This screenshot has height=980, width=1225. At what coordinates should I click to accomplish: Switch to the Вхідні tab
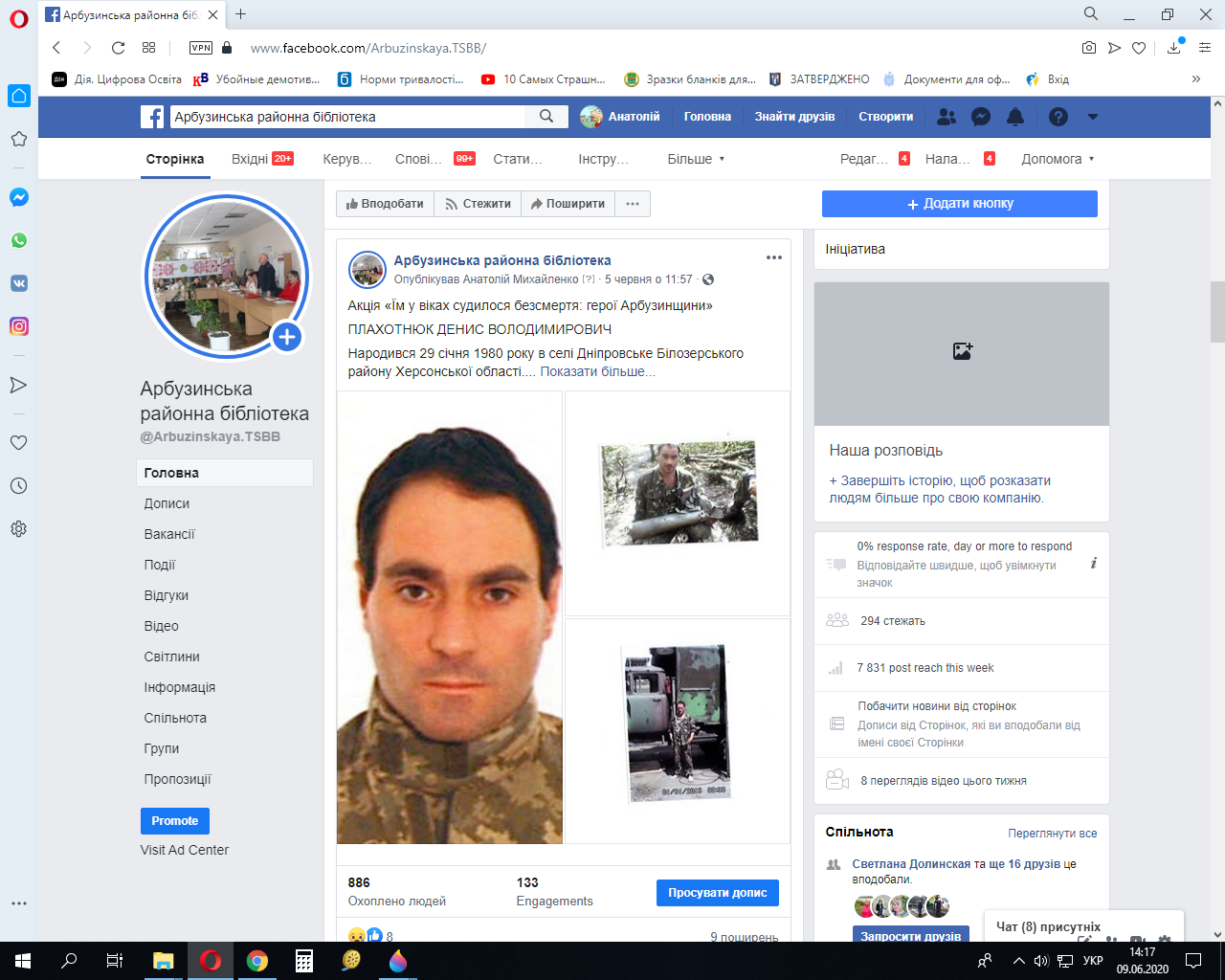click(x=251, y=159)
